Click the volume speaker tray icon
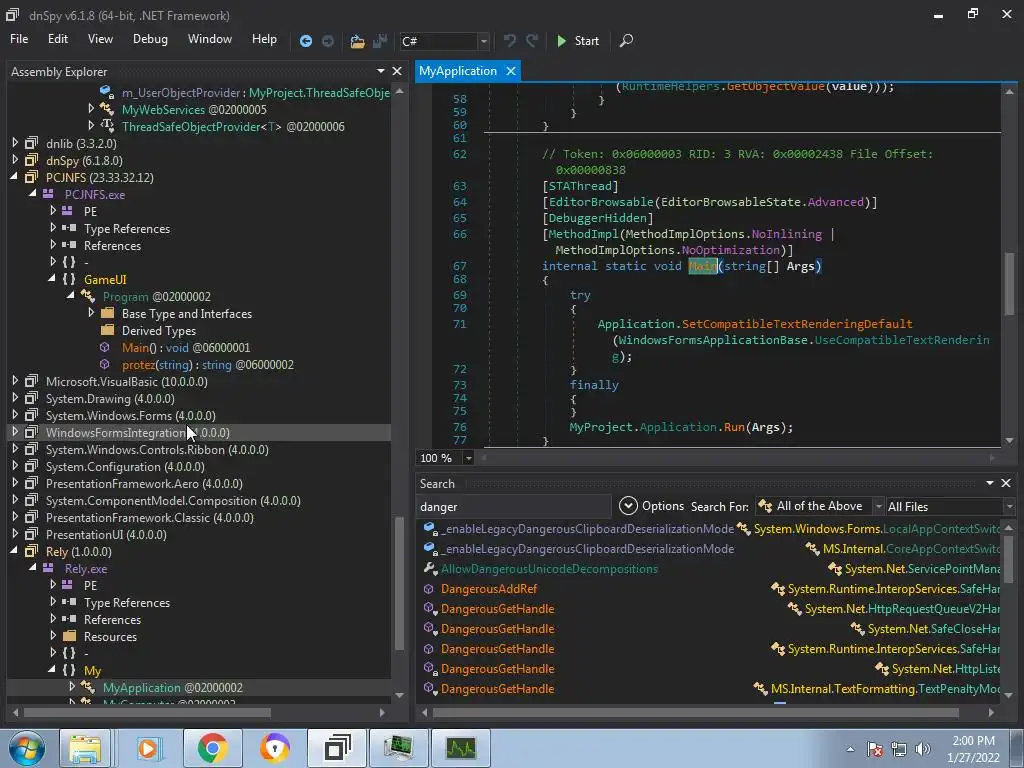 point(923,749)
